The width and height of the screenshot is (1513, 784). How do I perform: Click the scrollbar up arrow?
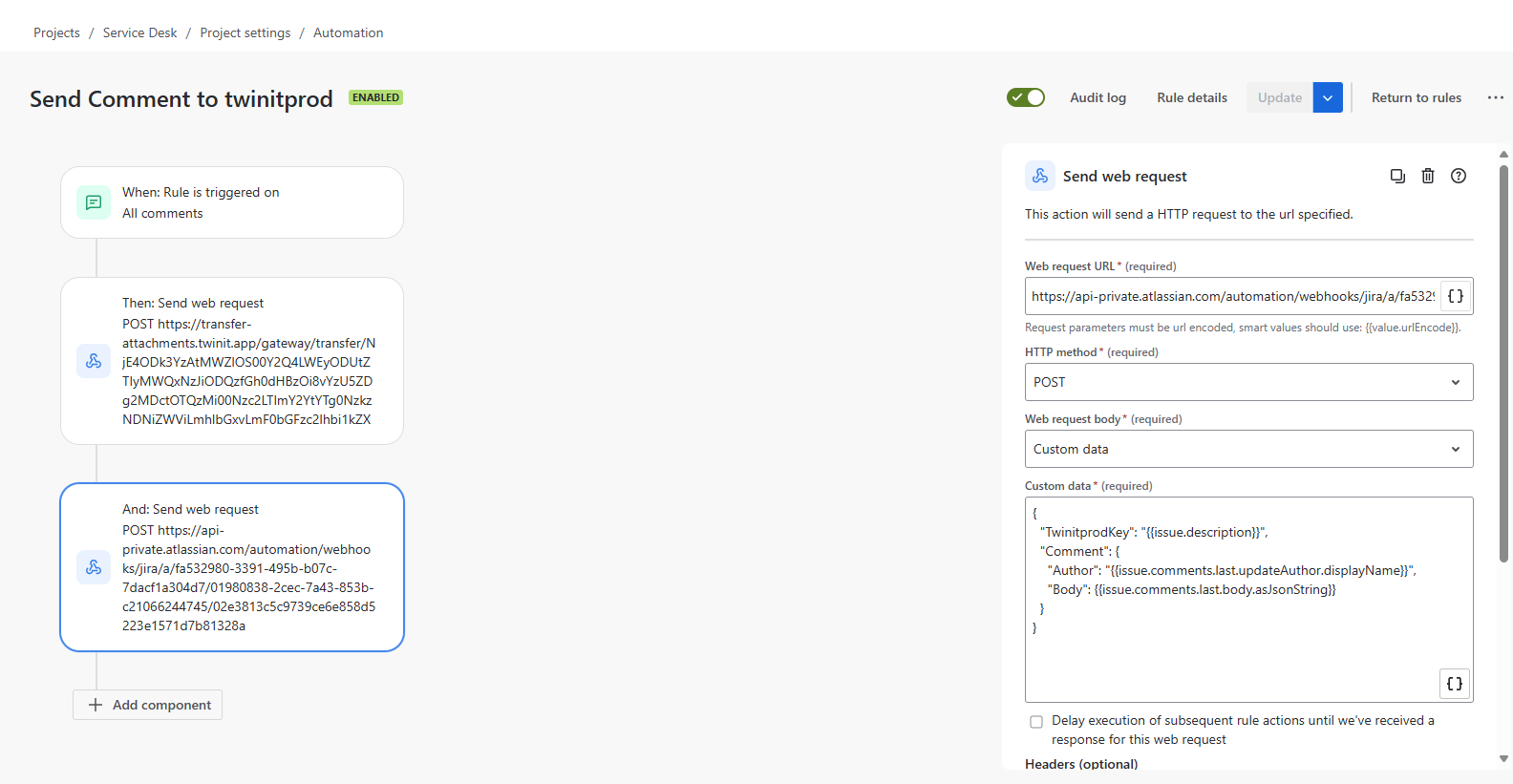pos(1503,154)
